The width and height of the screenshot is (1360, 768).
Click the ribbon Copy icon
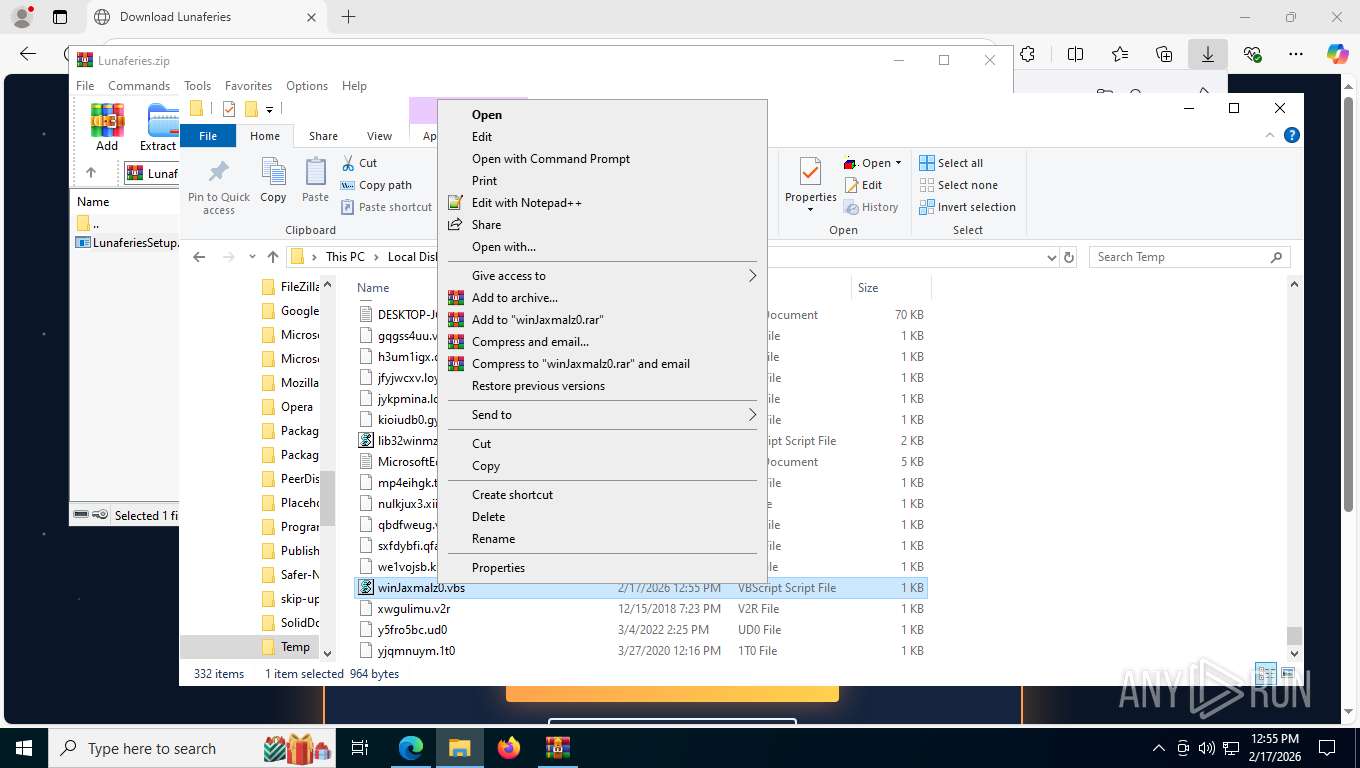coord(273,180)
